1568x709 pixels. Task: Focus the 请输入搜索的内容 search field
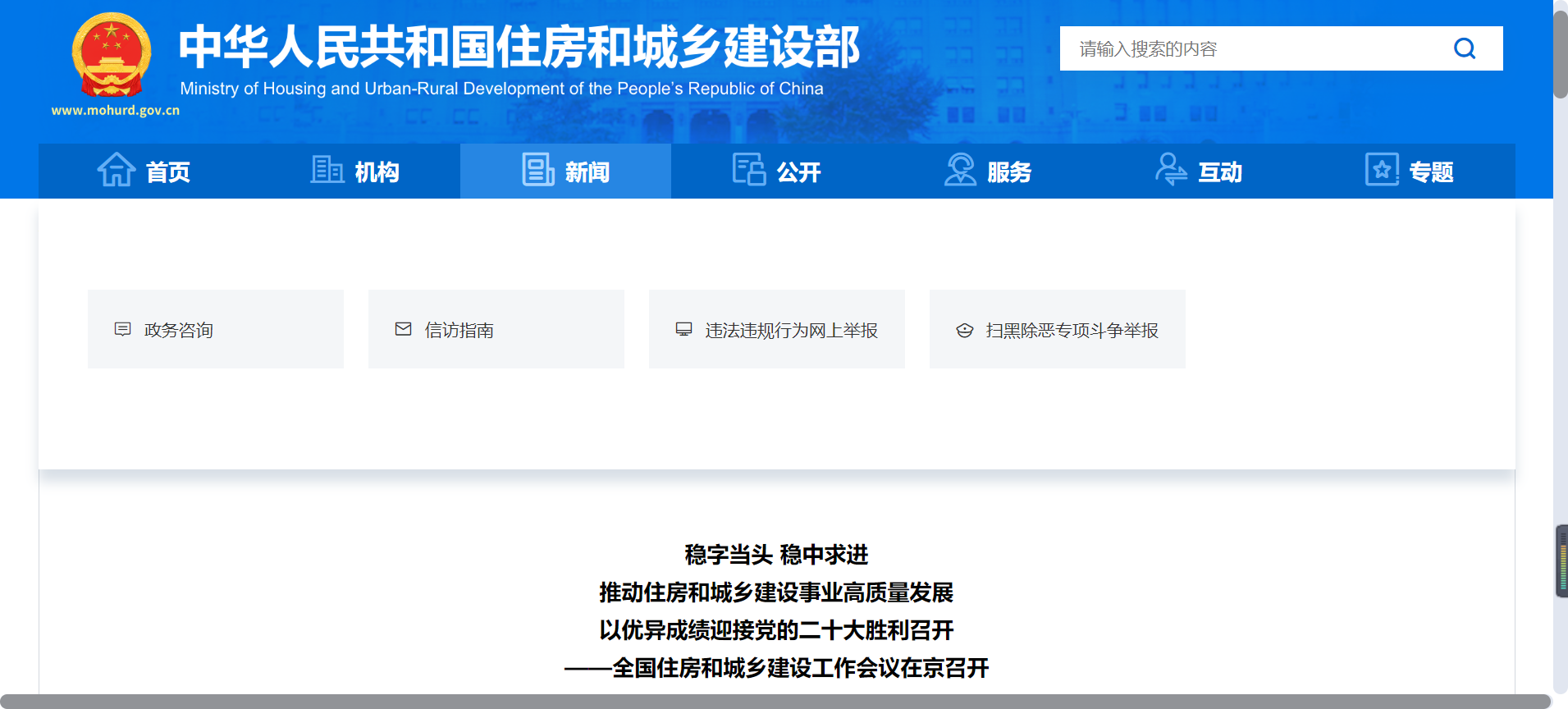point(1255,48)
